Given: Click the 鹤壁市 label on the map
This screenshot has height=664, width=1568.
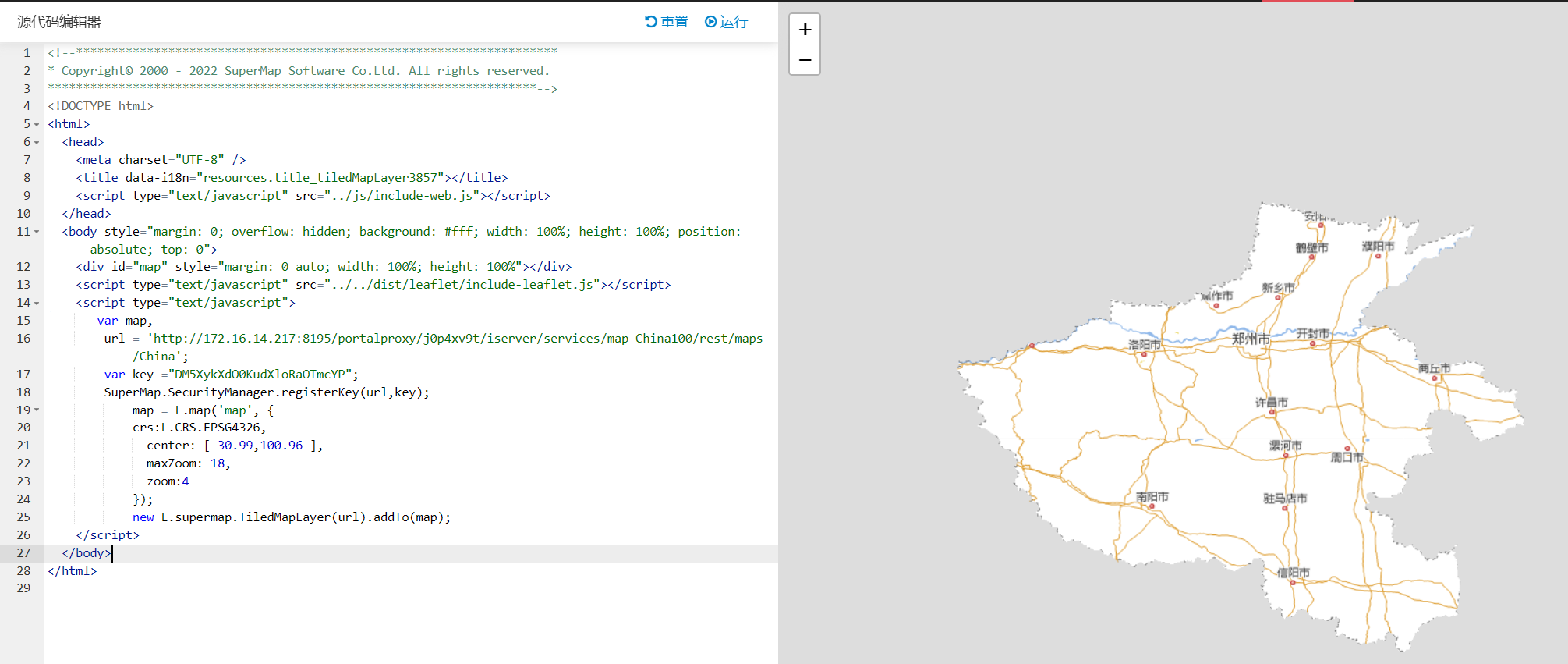Looking at the screenshot, I should click(1311, 248).
